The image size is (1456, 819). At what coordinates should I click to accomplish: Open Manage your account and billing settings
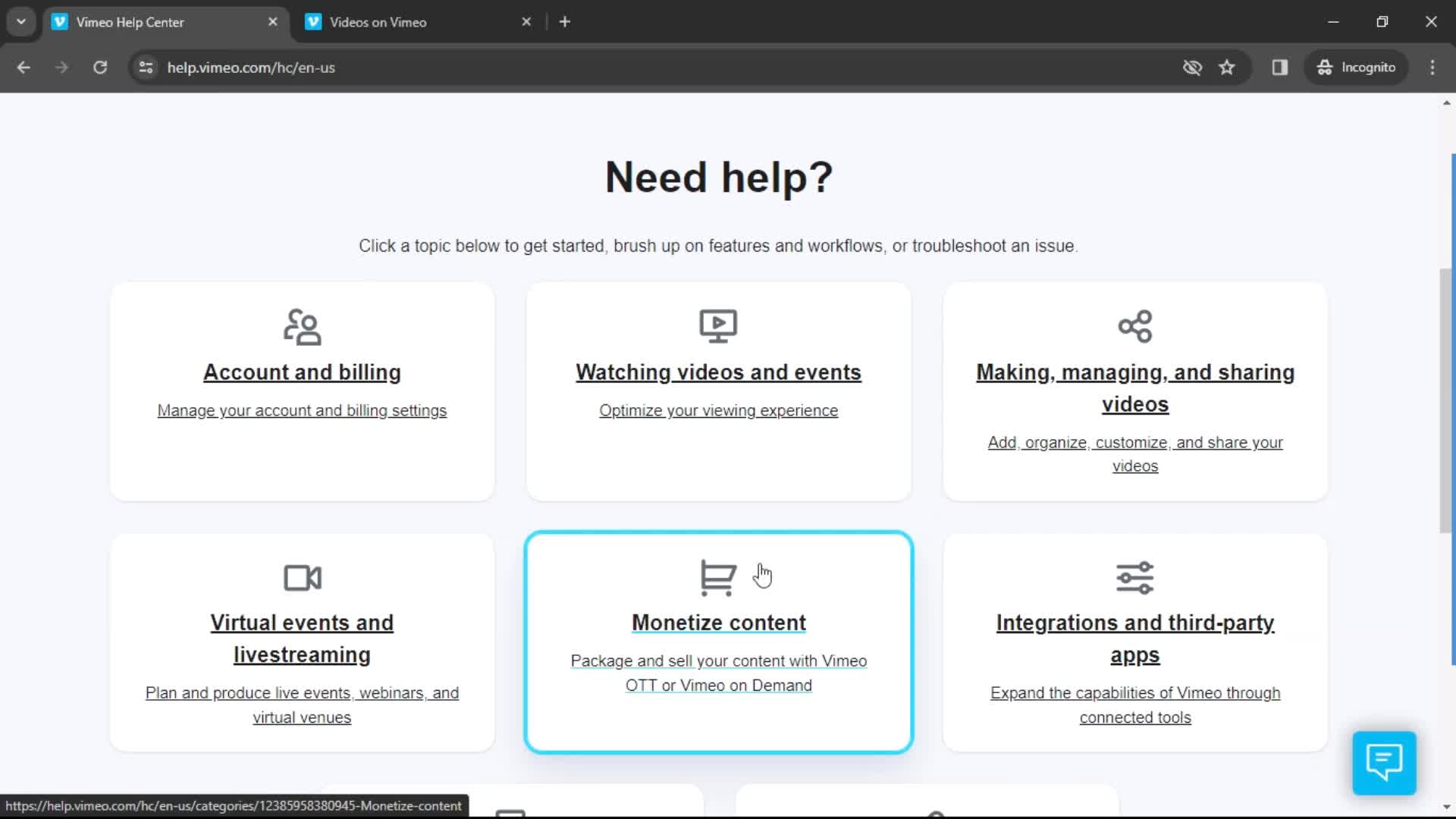coord(302,410)
